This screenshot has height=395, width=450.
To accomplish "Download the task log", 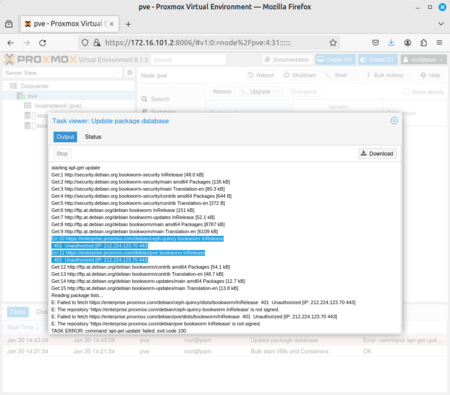I will 377,154.
